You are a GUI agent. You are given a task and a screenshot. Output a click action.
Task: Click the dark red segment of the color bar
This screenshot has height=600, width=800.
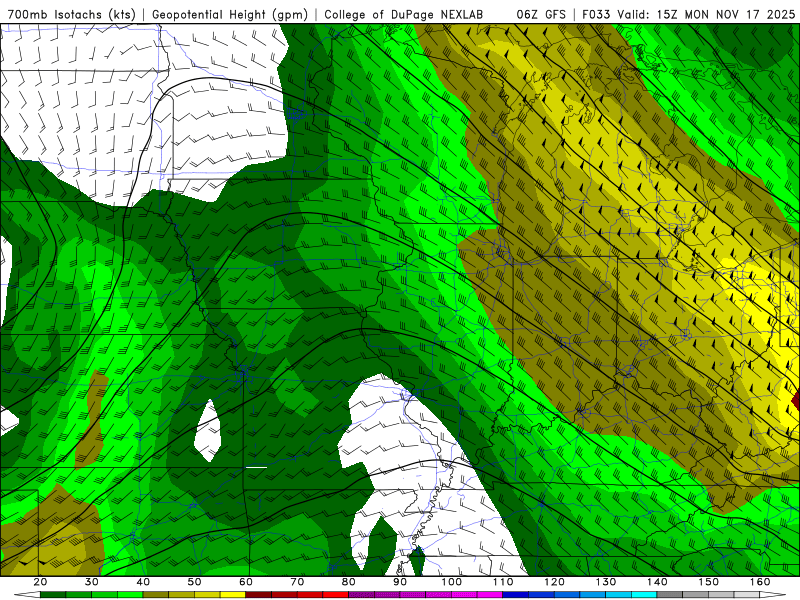pyautogui.click(x=259, y=595)
